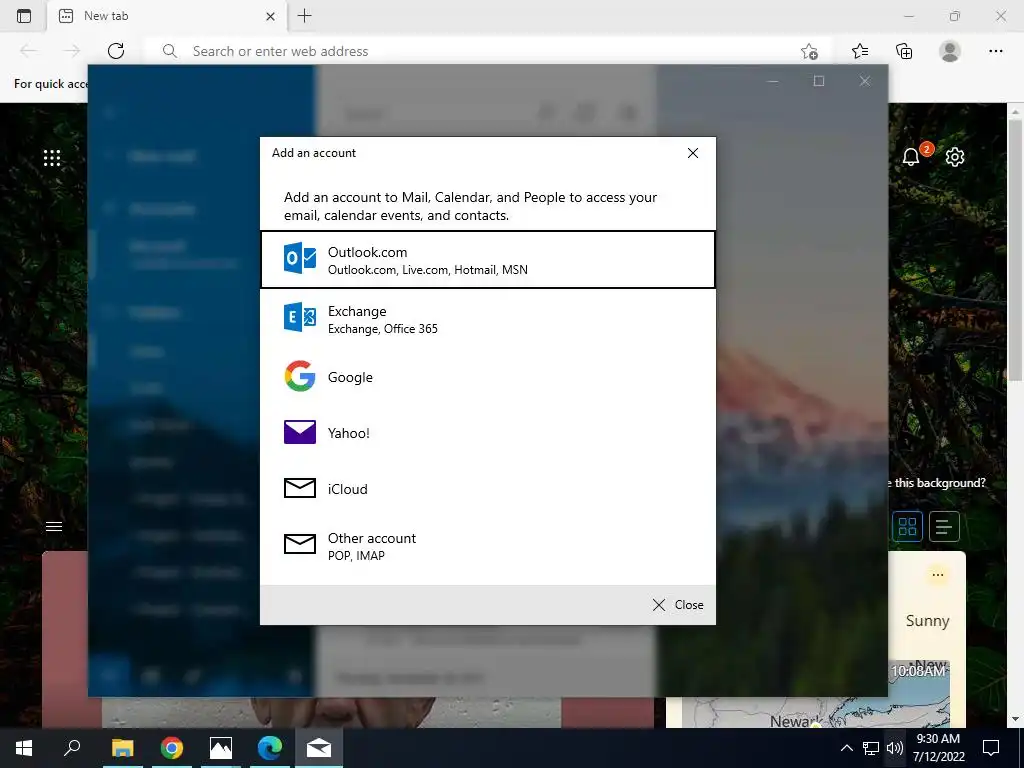
Task: Switch to Microsoft Edge on the taskbar
Action: tap(270, 748)
